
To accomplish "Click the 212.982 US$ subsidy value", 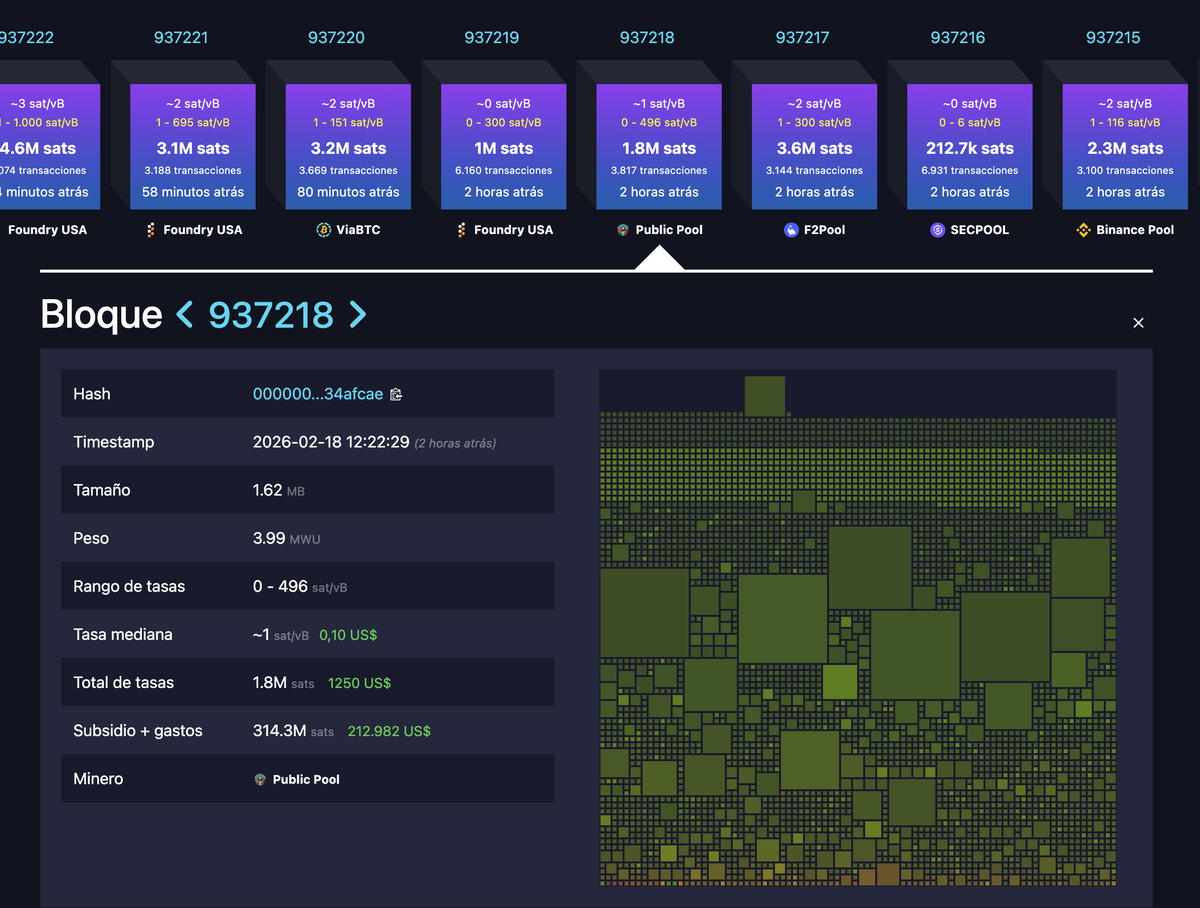I will pos(389,731).
